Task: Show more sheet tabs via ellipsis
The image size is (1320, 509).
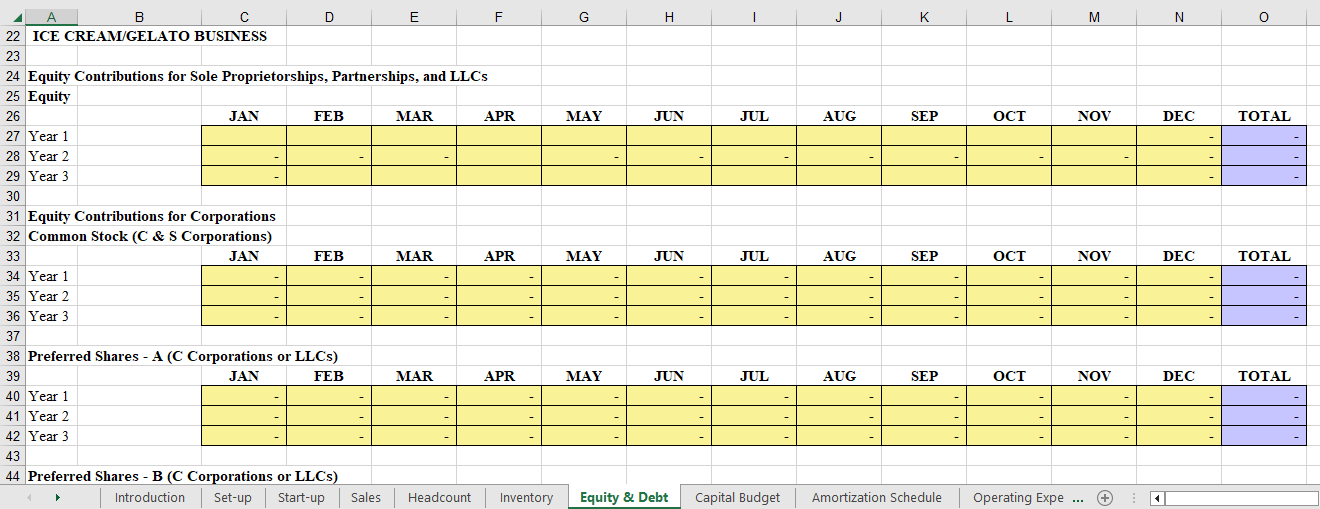Action: tap(1077, 498)
